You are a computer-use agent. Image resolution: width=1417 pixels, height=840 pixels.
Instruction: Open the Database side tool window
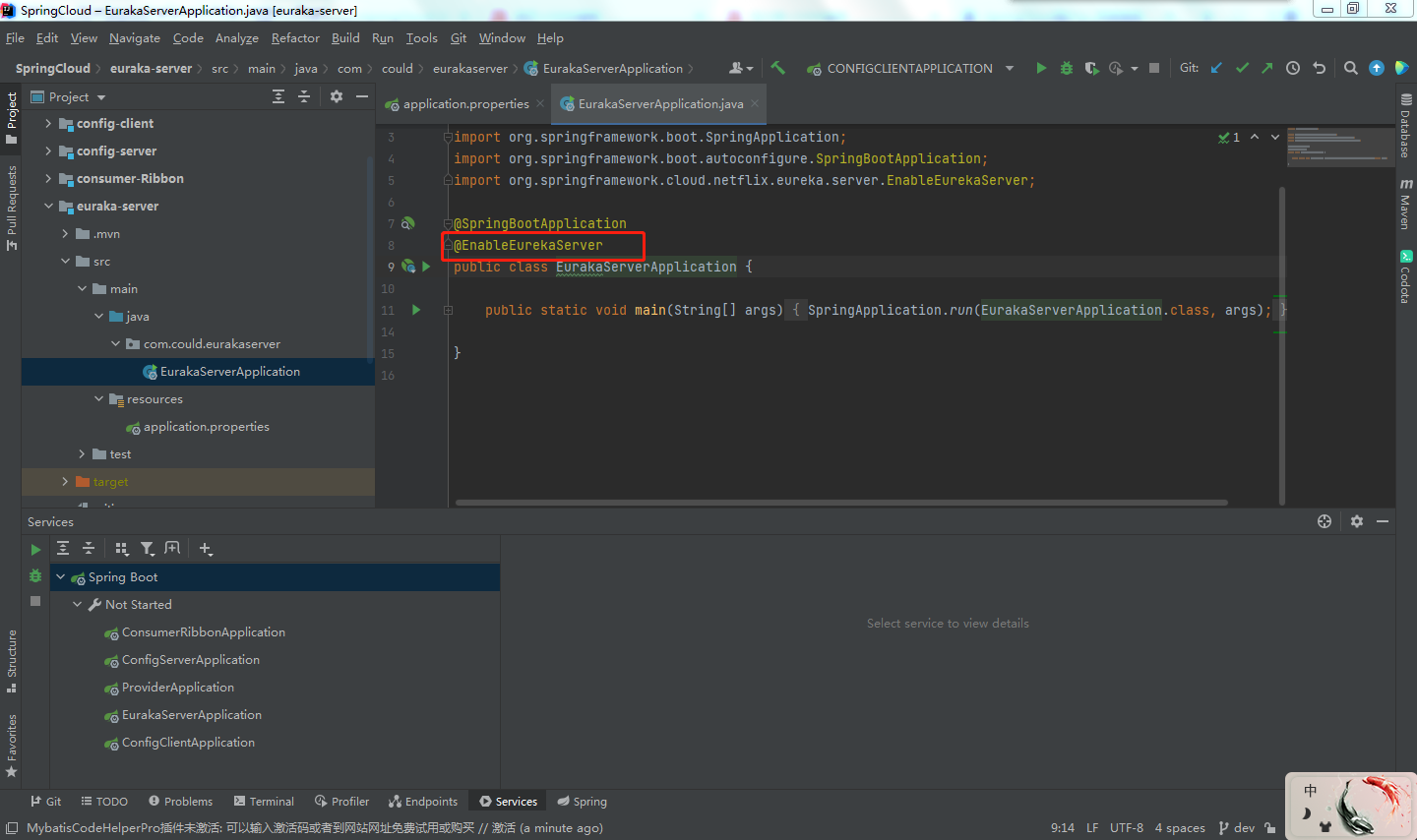click(x=1406, y=126)
